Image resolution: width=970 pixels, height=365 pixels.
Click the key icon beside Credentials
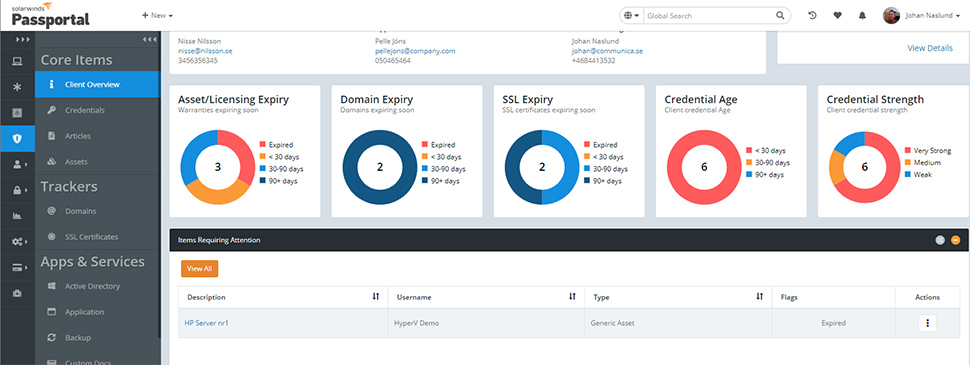pos(52,110)
